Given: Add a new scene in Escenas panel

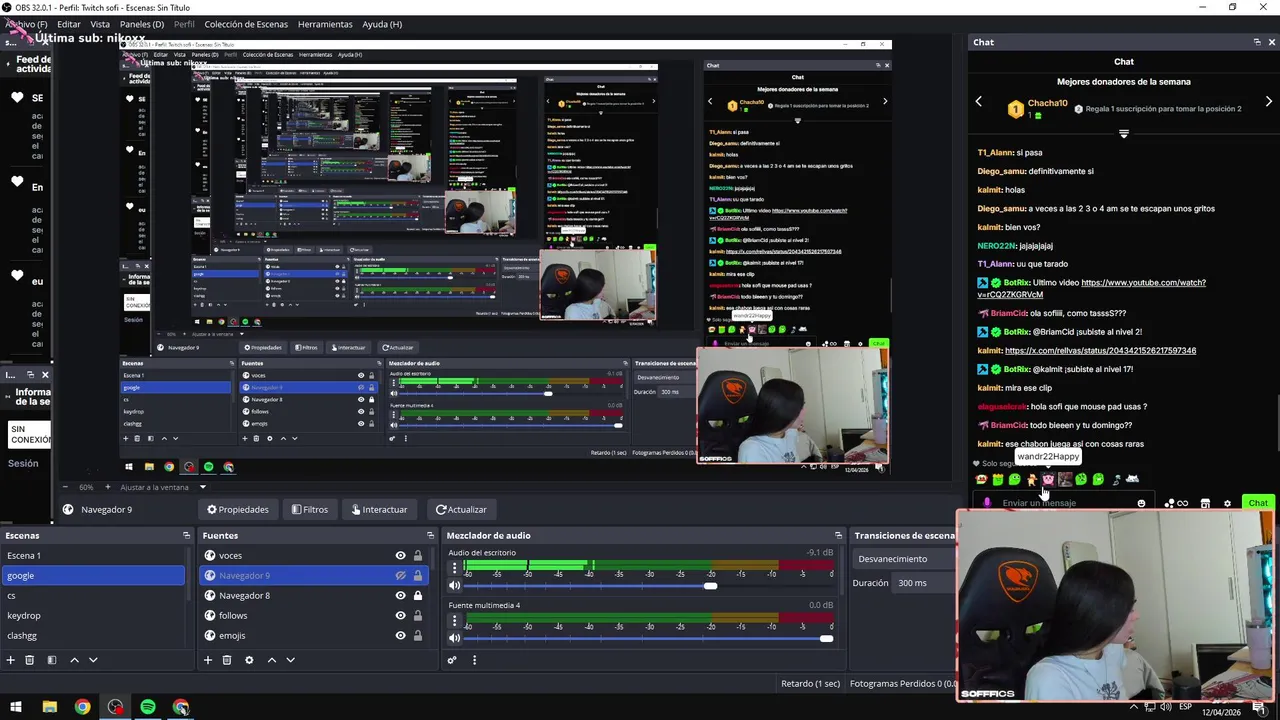Looking at the screenshot, I should [x=10, y=660].
